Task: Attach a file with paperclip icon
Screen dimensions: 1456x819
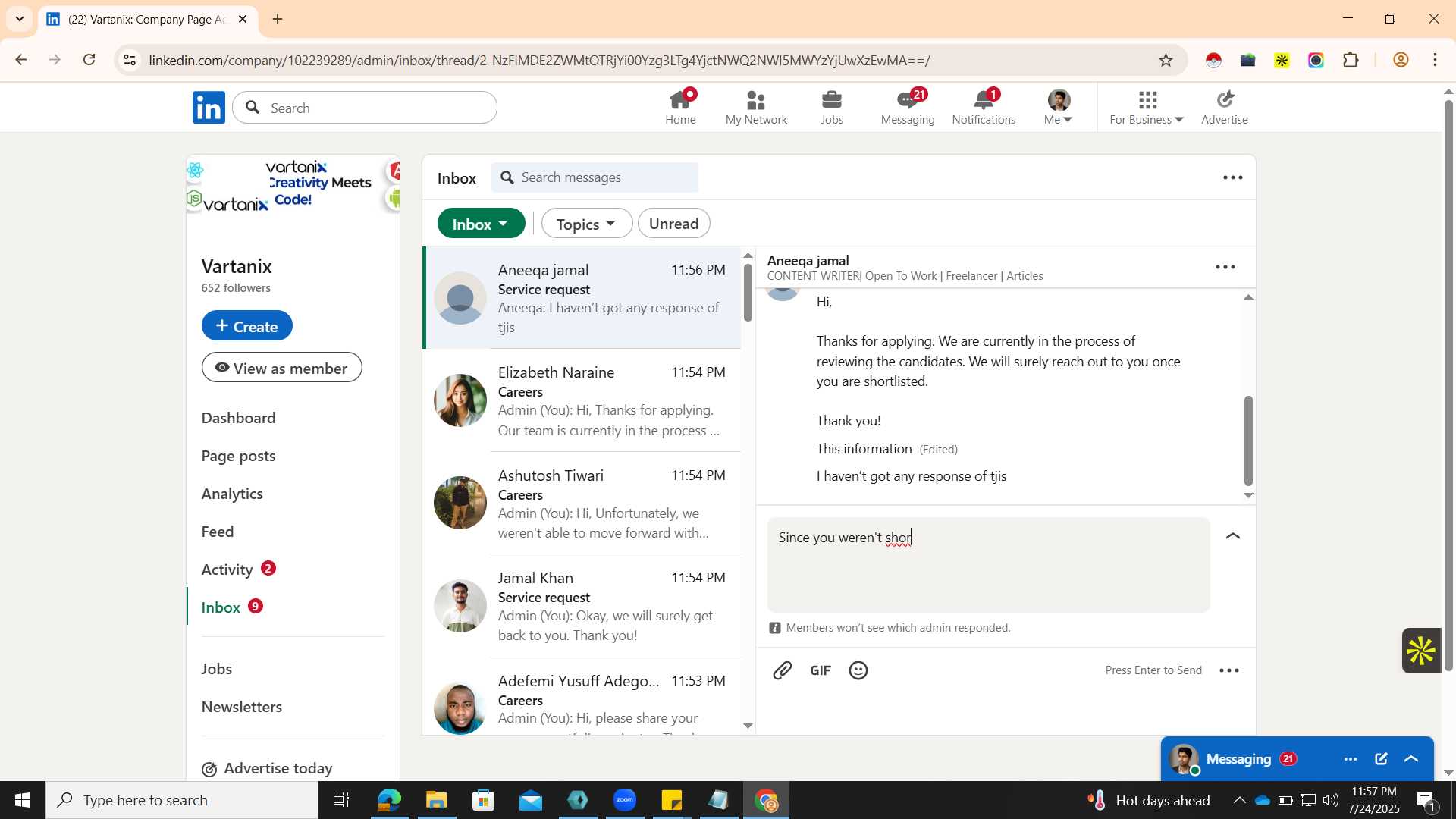Action: pyautogui.click(x=783, y=670)
